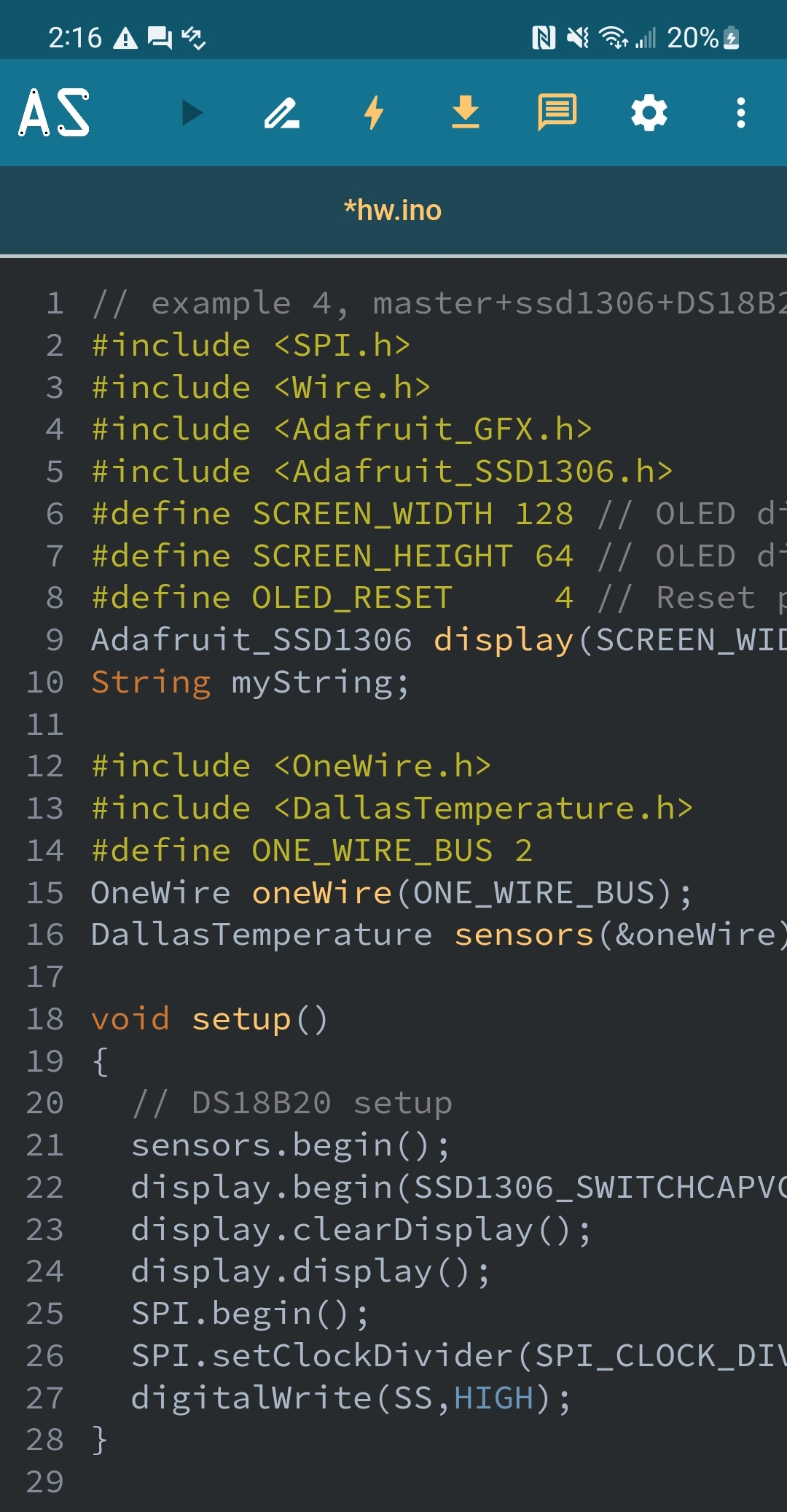
Task: Click on '#include <OneWire.h>' line
Action: [x=291, y=767]
